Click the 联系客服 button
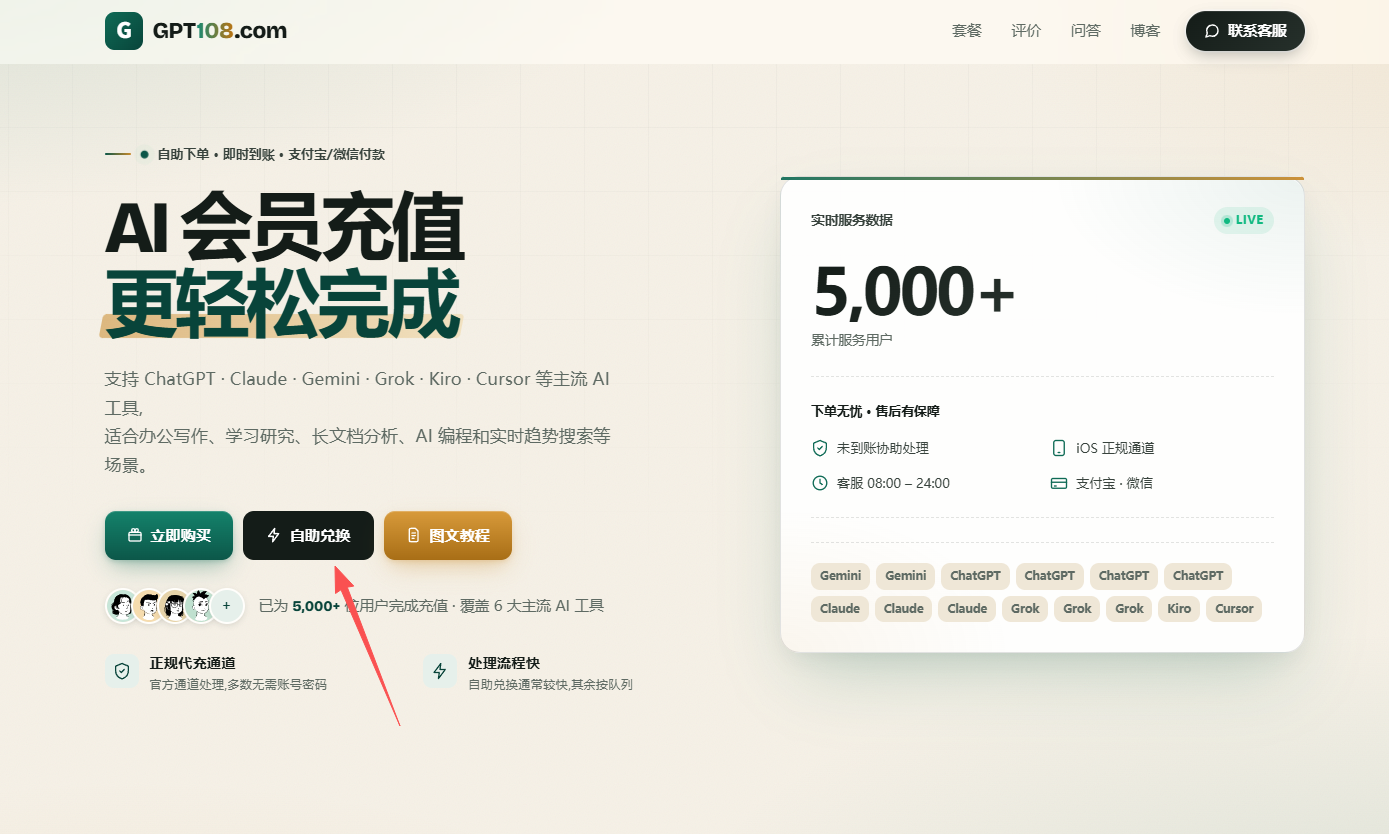This screenshot has height=834, width=1389. coord(1245,31)
